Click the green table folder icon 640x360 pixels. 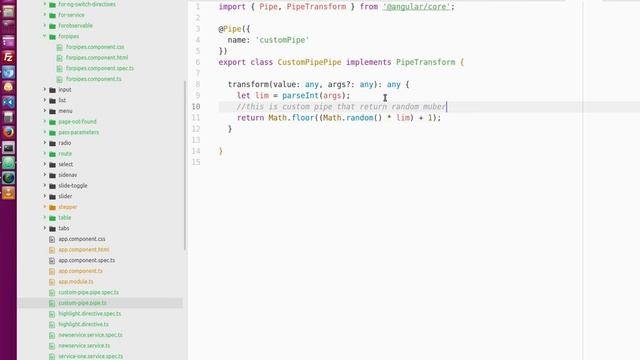[x=52, y=218]
